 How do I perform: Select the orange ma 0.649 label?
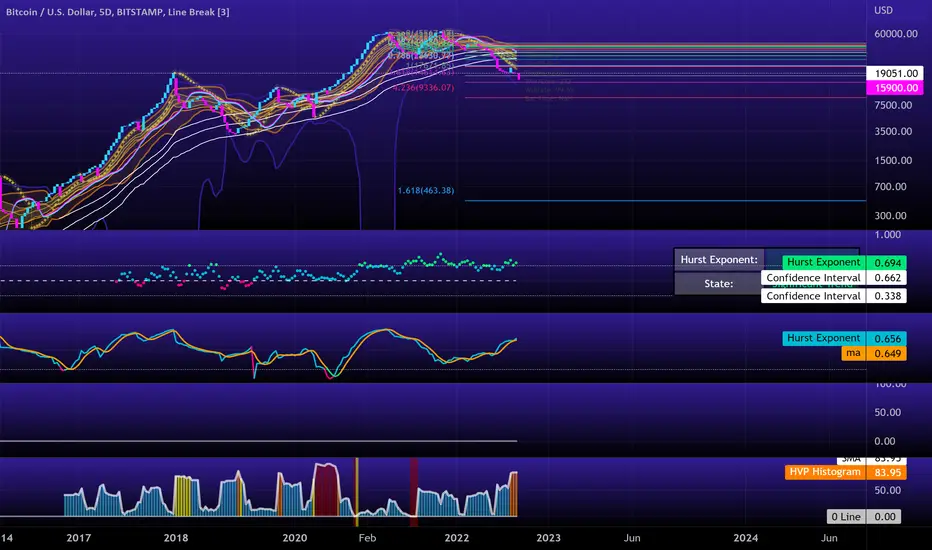(x=874, y=353)
